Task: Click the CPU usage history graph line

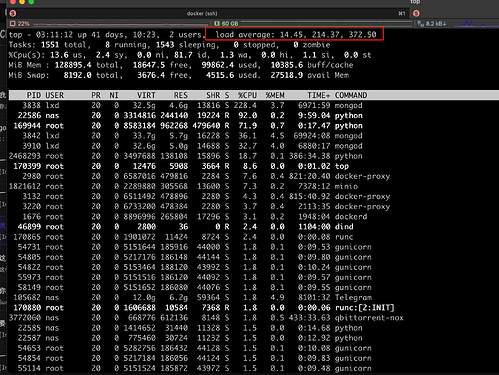Action: click(121, 24)
